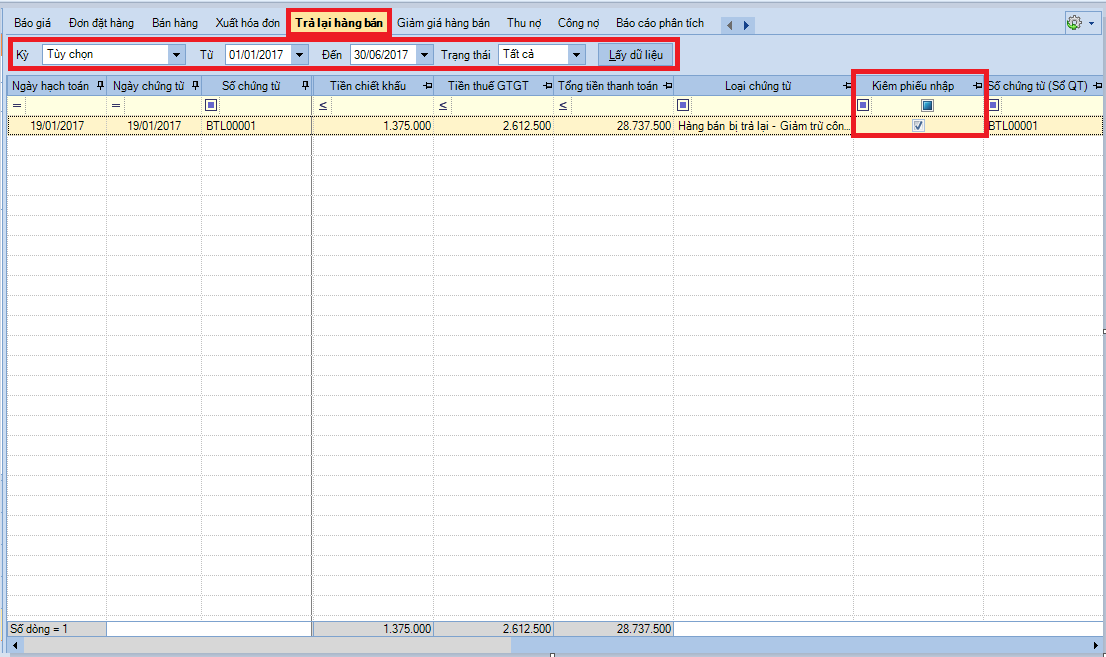The height and width of the screenshot is (657, 1106).
Task: Toggle Kiêm phiếu nhập checkbox for BTL00001 row
Action: [x=918, y=126]
